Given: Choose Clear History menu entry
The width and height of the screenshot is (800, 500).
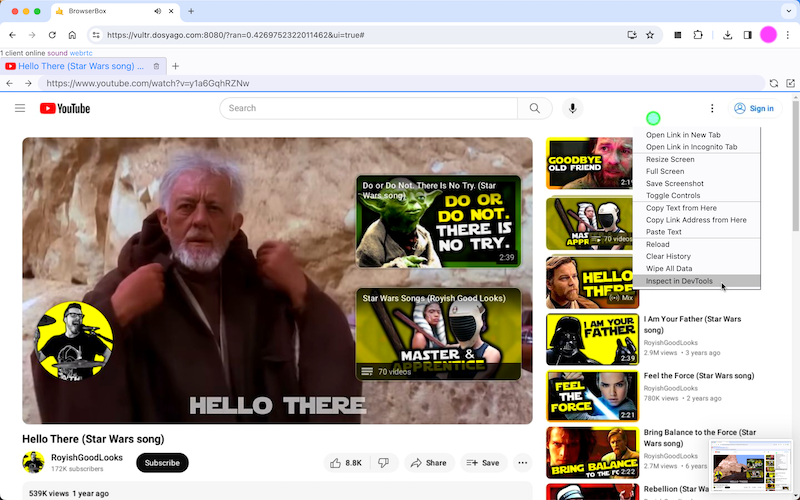Looking at the screenshot, I should [668, 257].
